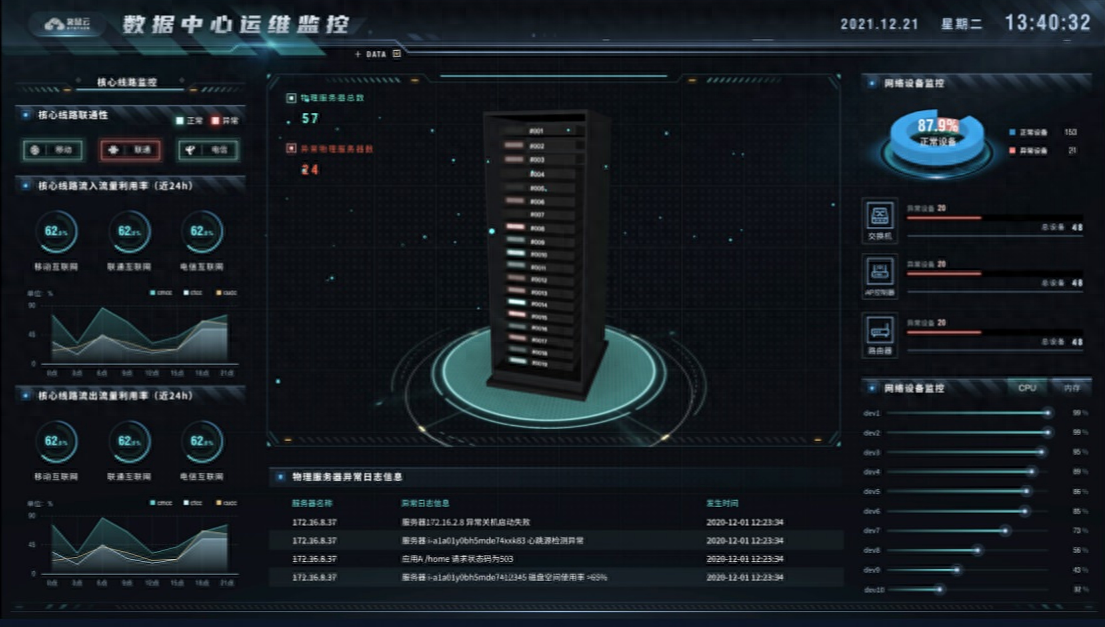This screenshot has width=1105, height=627.
Task: Switch to the CPU tab
Action: click(1027, 387)
